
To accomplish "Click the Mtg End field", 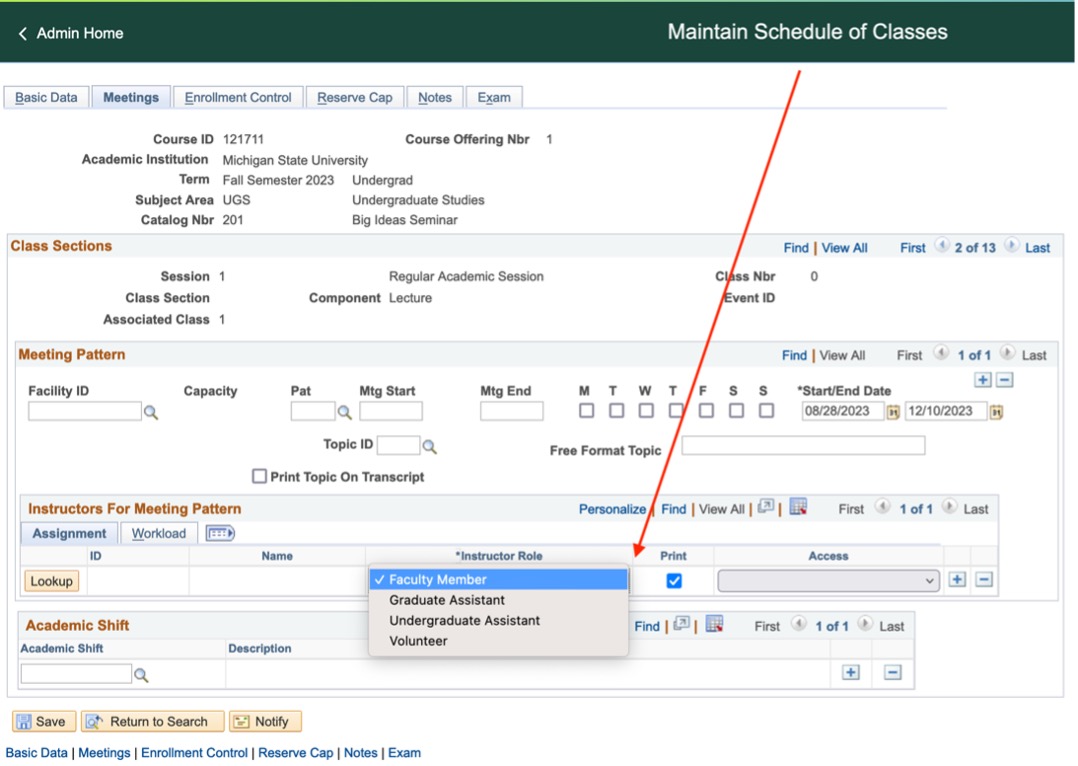I will 512,411.
